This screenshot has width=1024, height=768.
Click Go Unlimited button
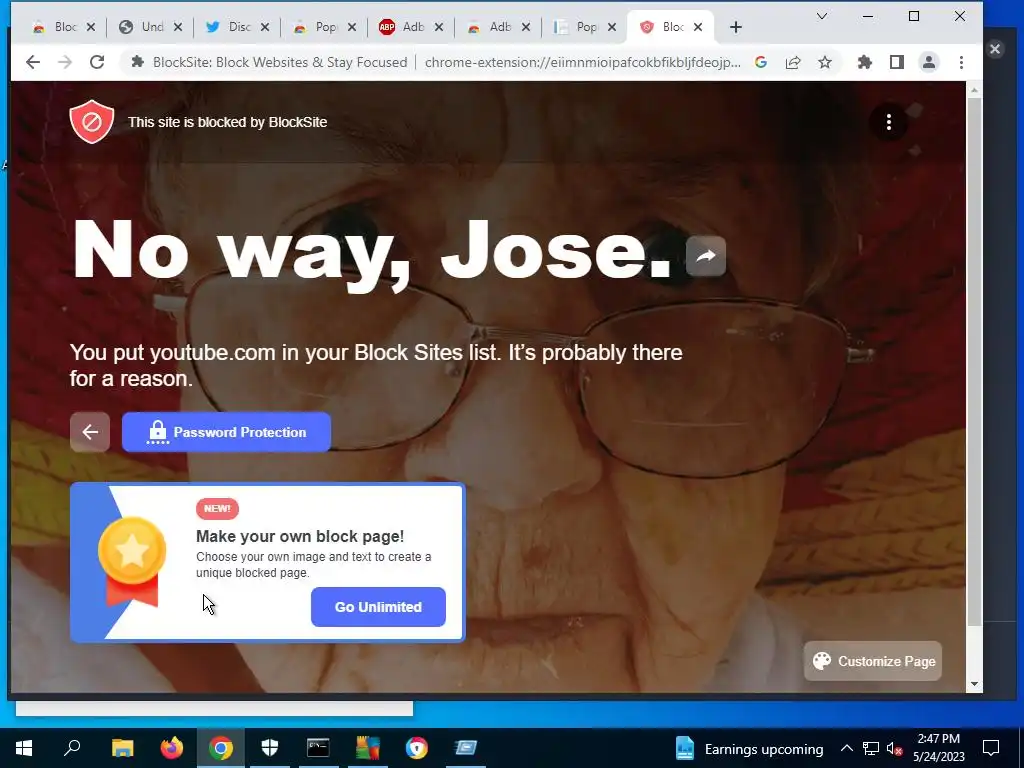(x=378, y=607)
